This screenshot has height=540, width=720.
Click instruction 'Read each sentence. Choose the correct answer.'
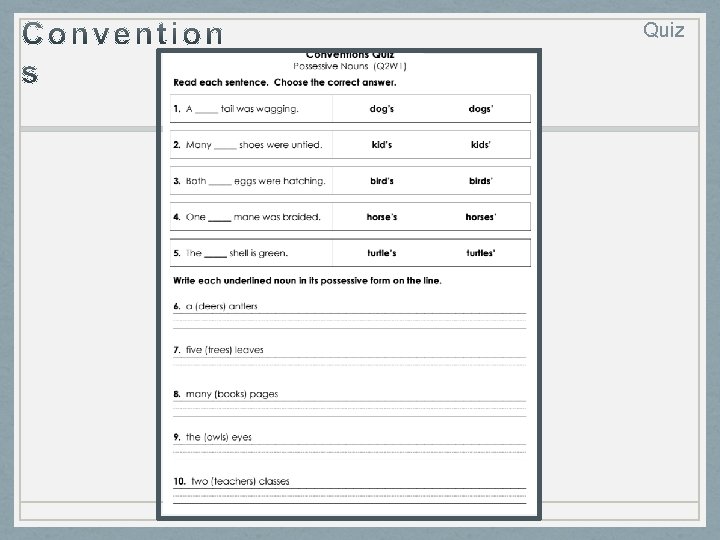click(285, 83)
